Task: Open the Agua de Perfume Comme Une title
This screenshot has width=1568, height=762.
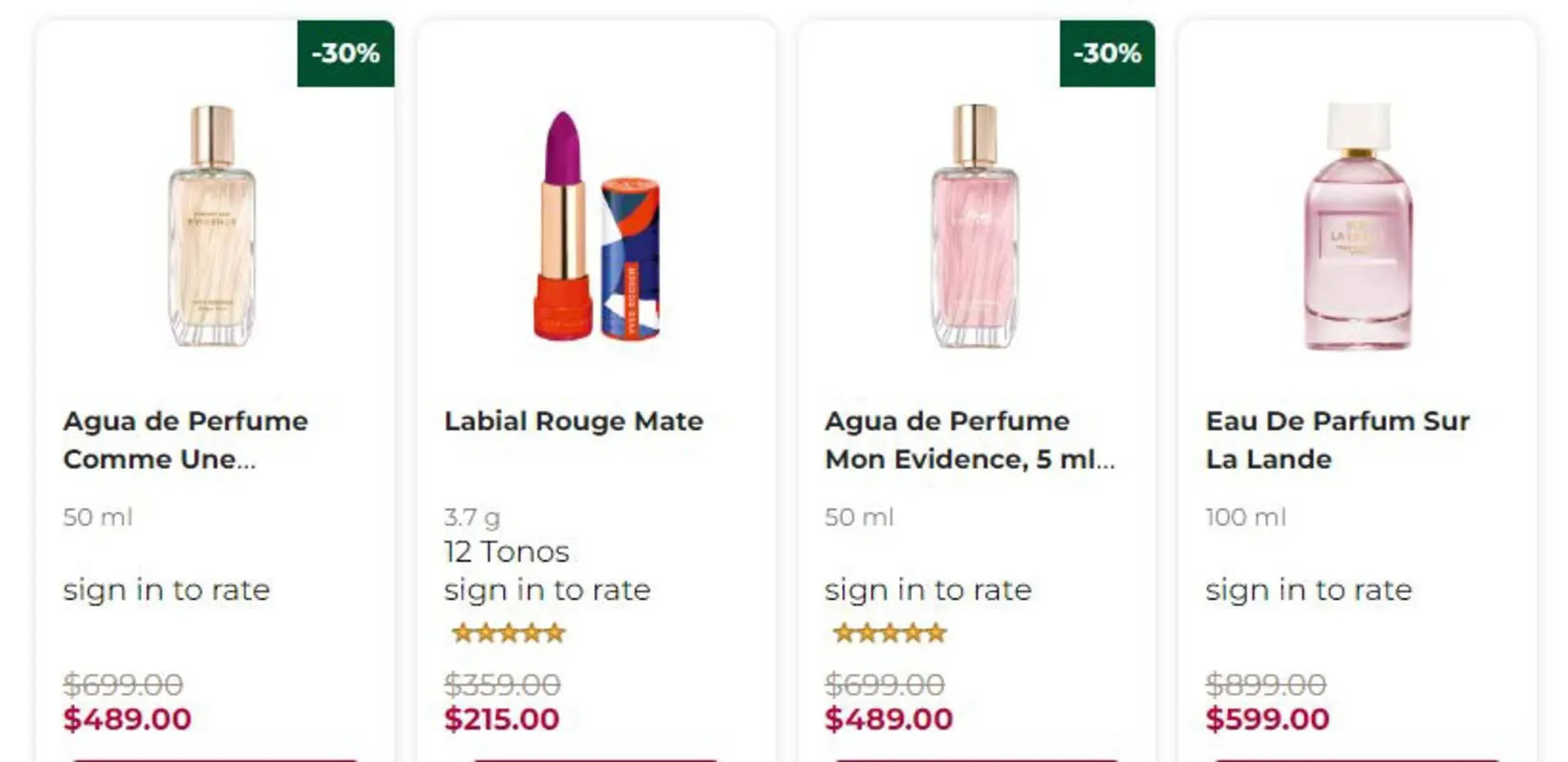Action: coord(185,439)
